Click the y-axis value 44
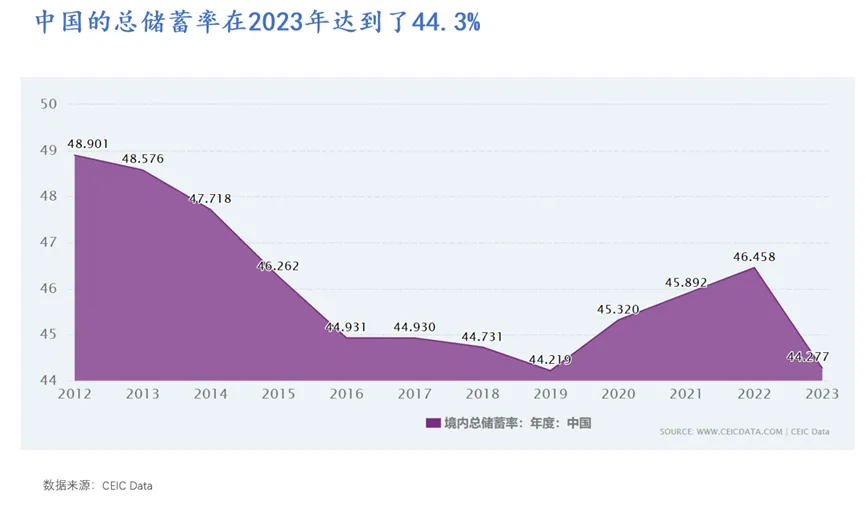The width and height of the screenshot is (865, 508). click(x=49, y=380)
